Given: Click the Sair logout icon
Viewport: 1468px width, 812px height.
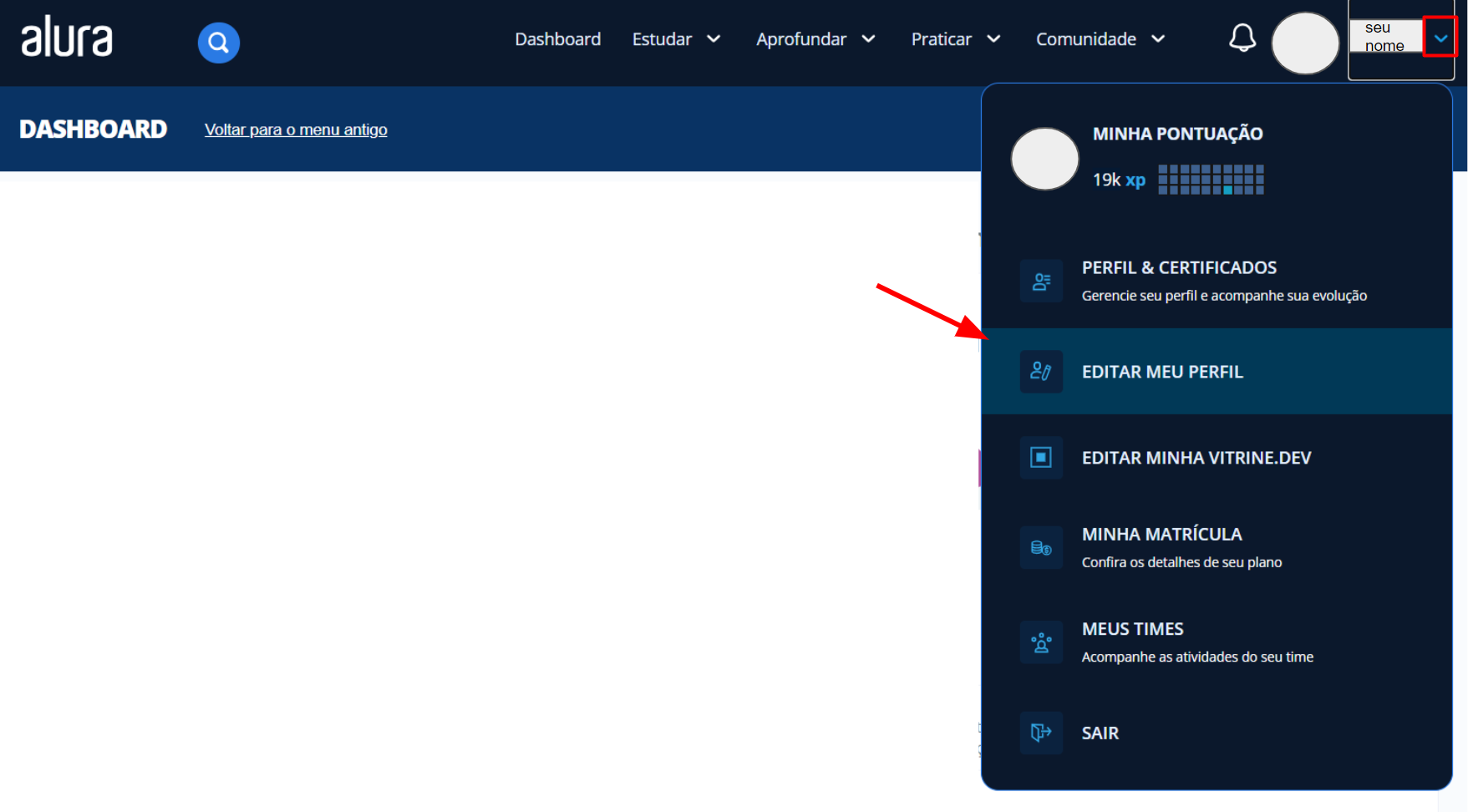Looking at the screenshot, I should pos(1040,733).
